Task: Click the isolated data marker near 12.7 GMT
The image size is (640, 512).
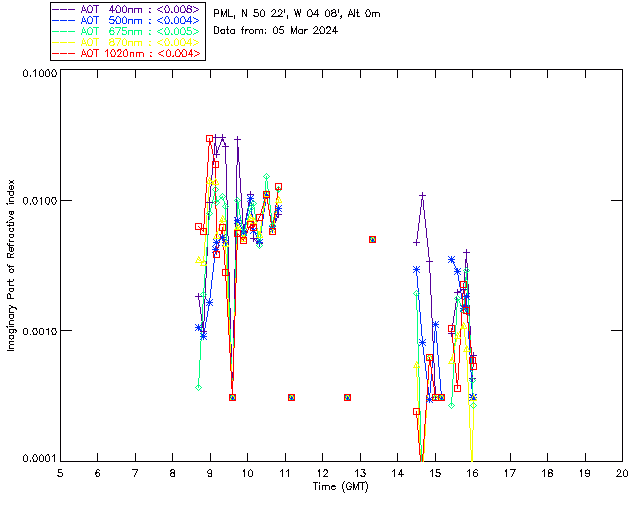Action: (x=347, y=398)
